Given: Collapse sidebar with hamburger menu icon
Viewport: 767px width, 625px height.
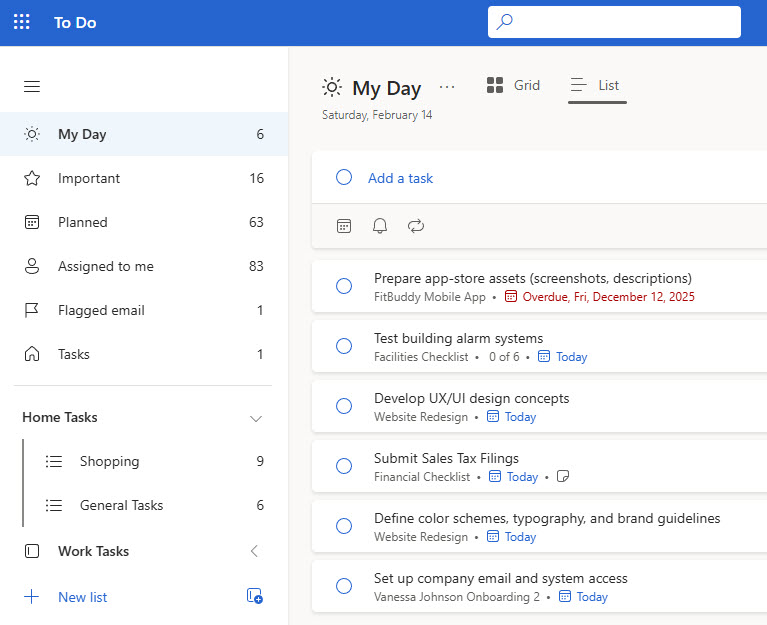Looking at the screenshot, I should pos(32,87).
